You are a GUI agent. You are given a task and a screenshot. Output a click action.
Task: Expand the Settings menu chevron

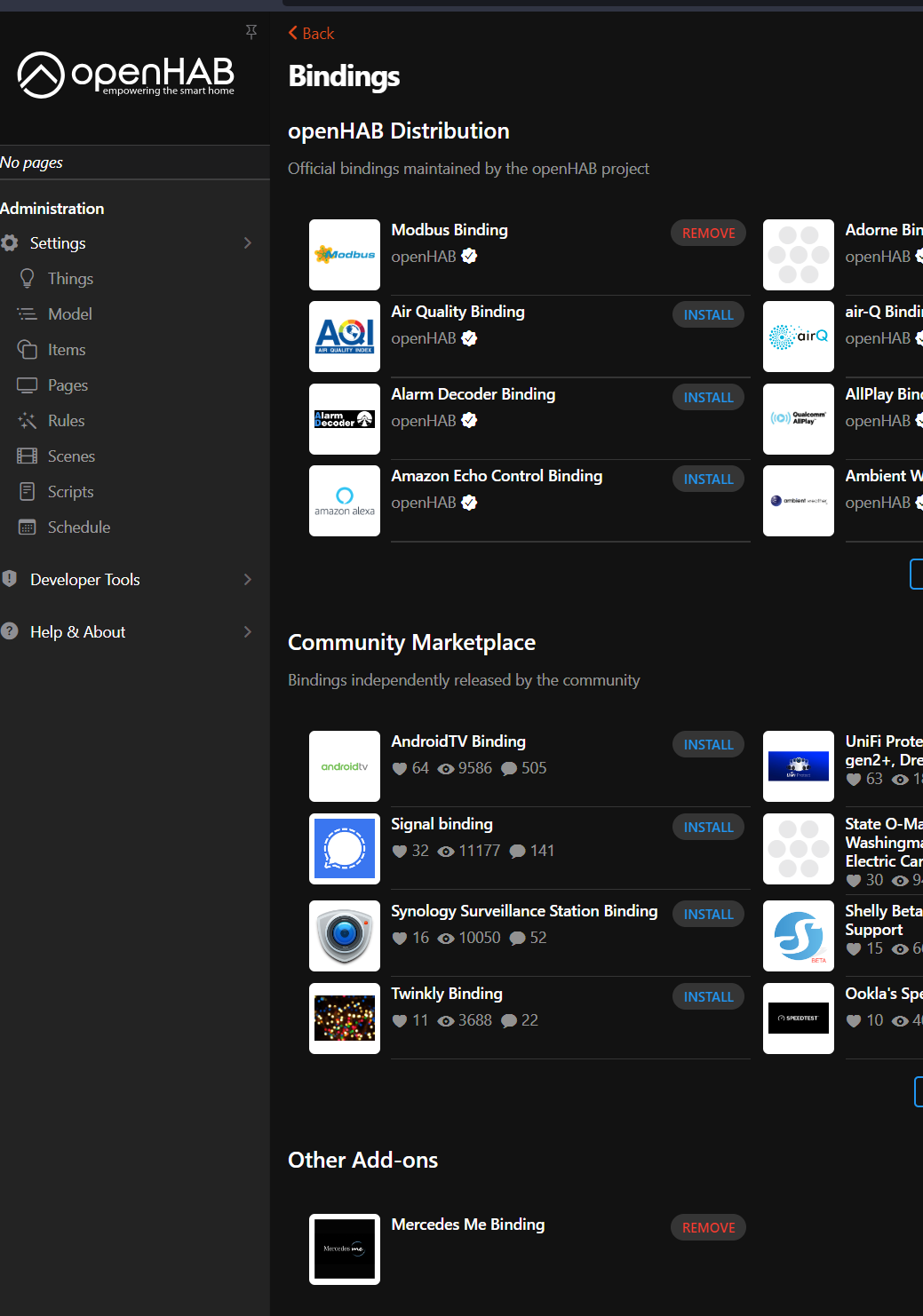coord(248,243)
